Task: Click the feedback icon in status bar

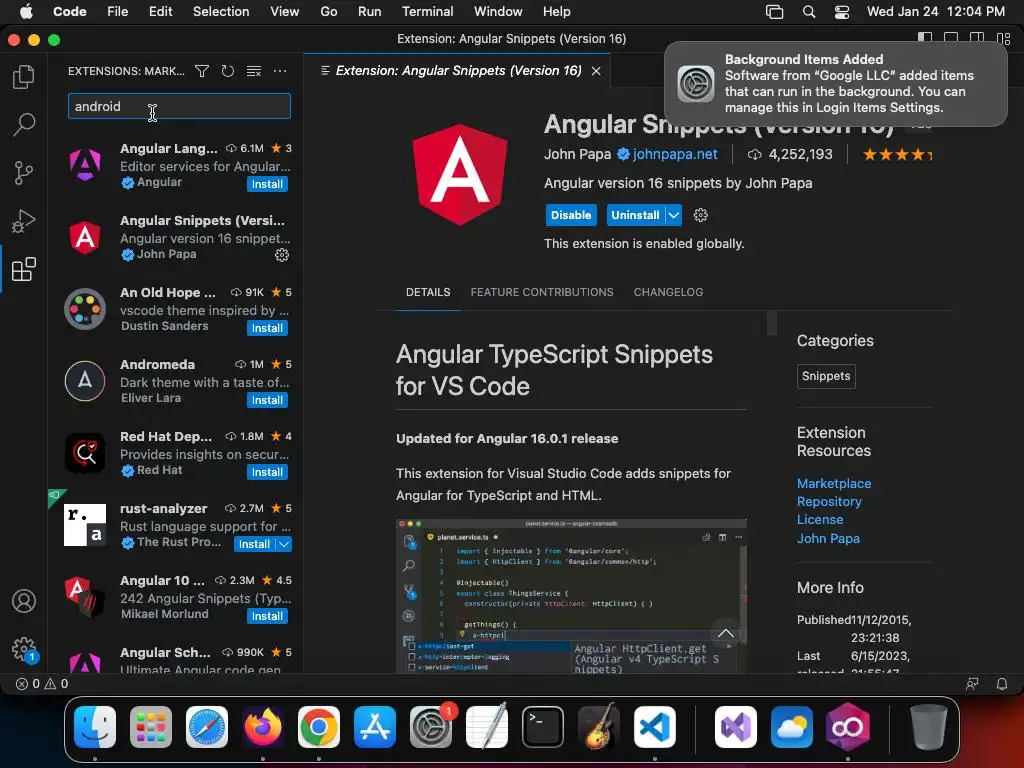Action: (972, 684)
